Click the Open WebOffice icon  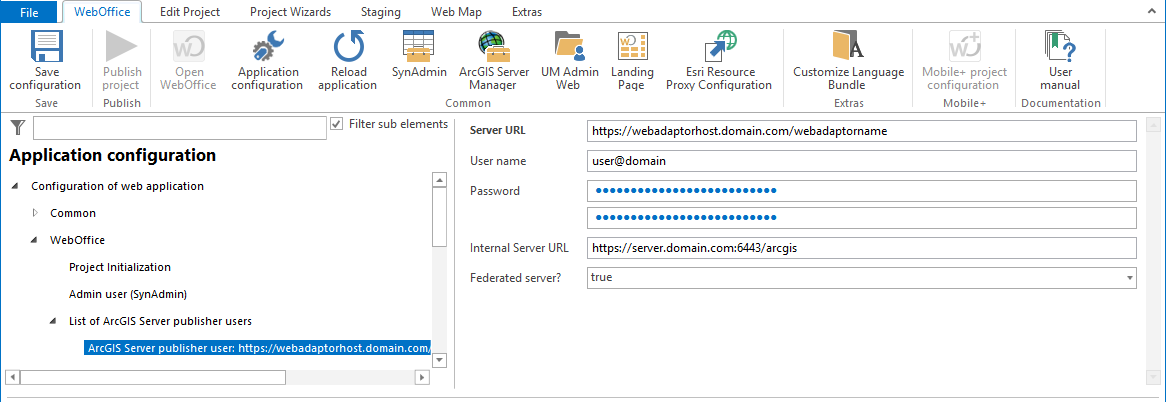coord(189,48)
